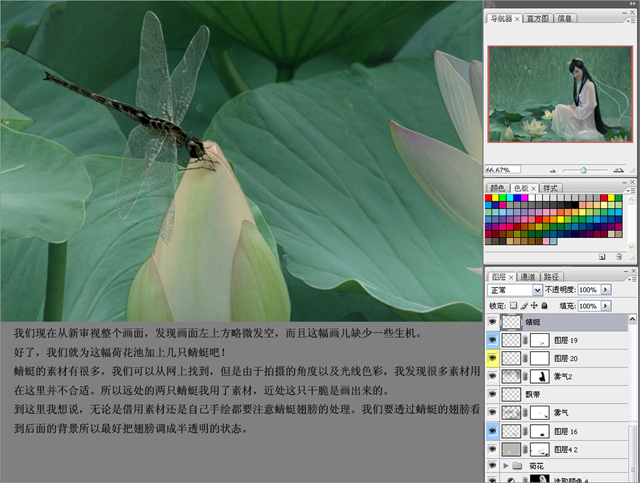Hide the 图层 19 layer
The height and width of the screenshot is (483, 640).
pyautogui.click(x=493, y=340)
